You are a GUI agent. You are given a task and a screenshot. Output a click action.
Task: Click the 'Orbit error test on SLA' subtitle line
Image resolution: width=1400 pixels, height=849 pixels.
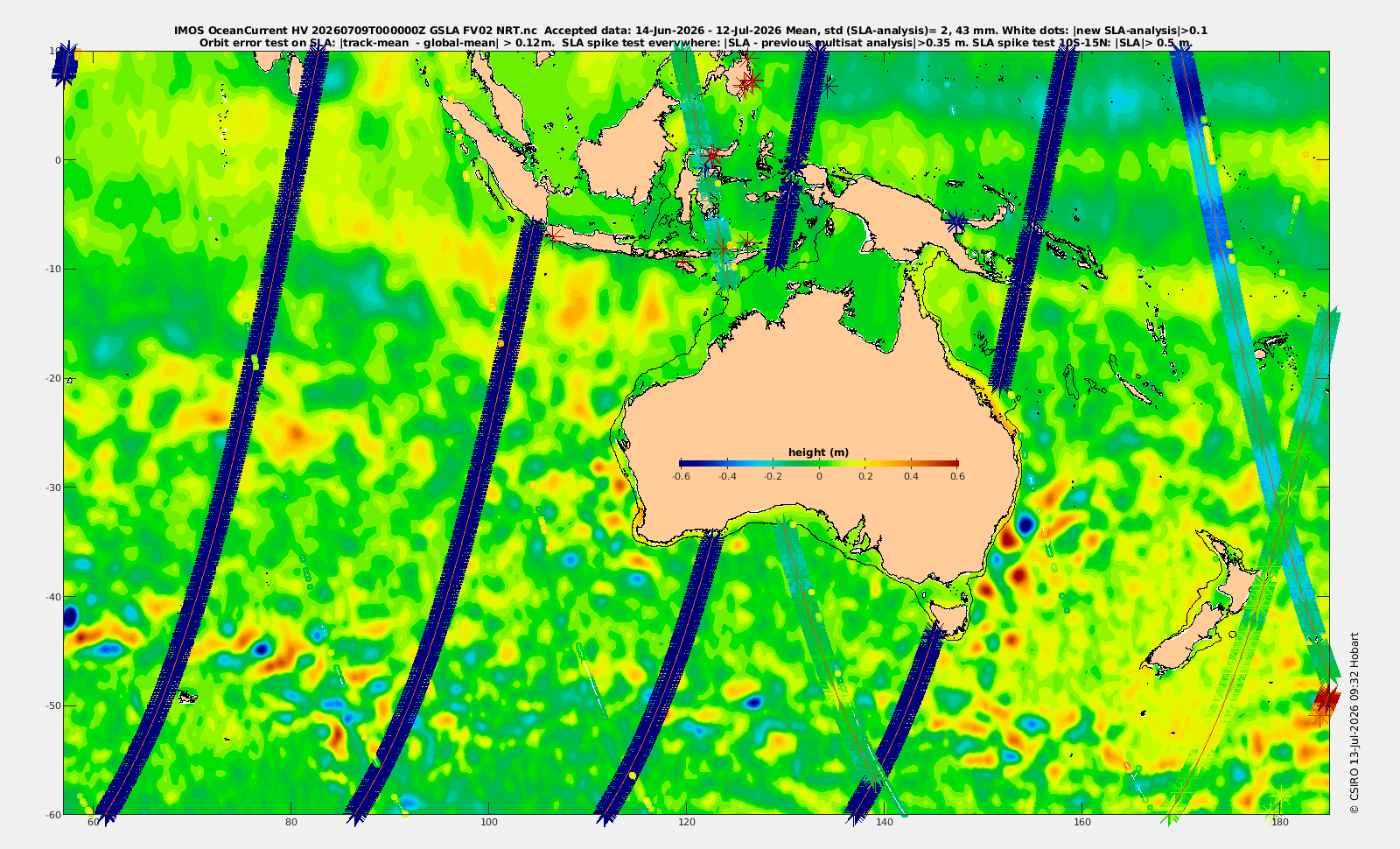pos(696,42)
